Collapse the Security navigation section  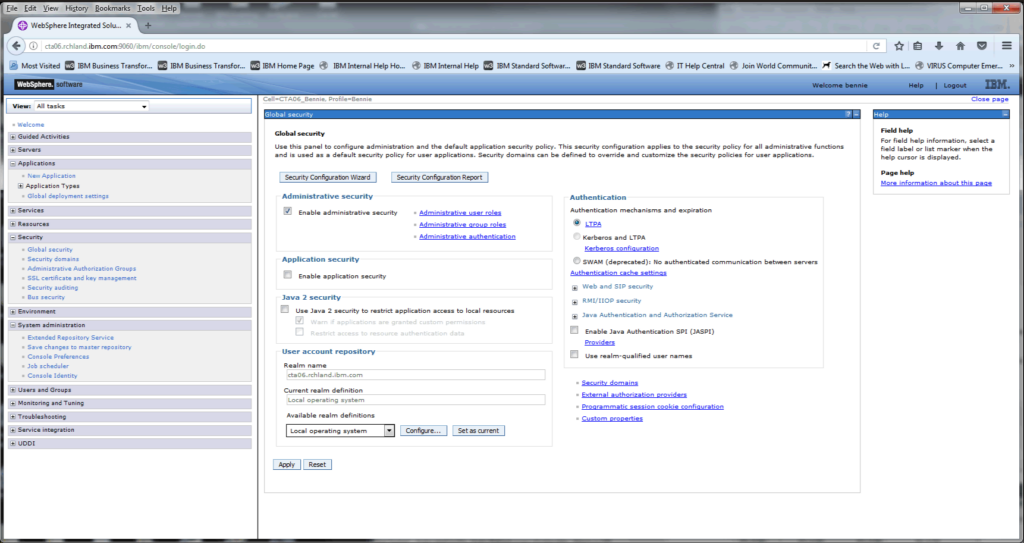(13, 238)
